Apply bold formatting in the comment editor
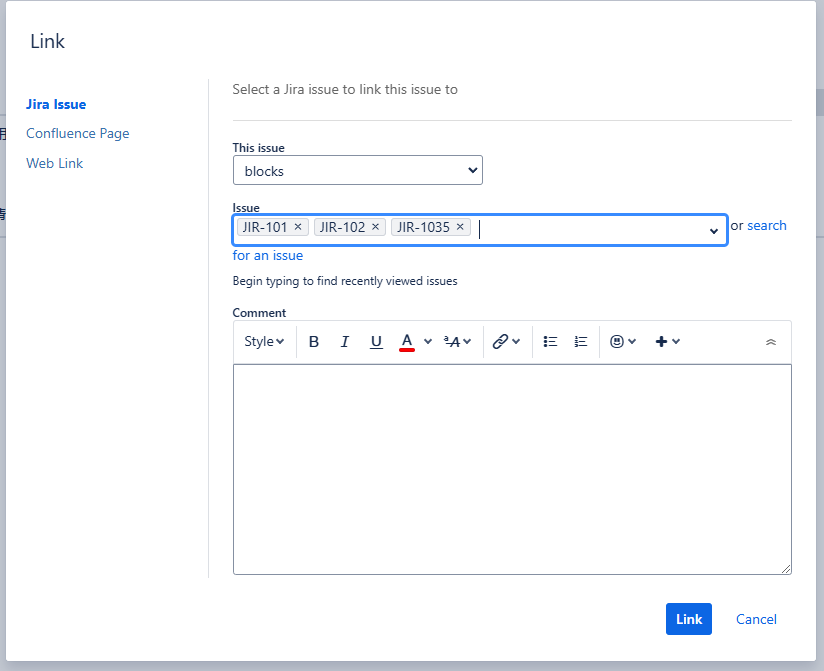This screenshot has width=824, height=671. click(314, 341)
